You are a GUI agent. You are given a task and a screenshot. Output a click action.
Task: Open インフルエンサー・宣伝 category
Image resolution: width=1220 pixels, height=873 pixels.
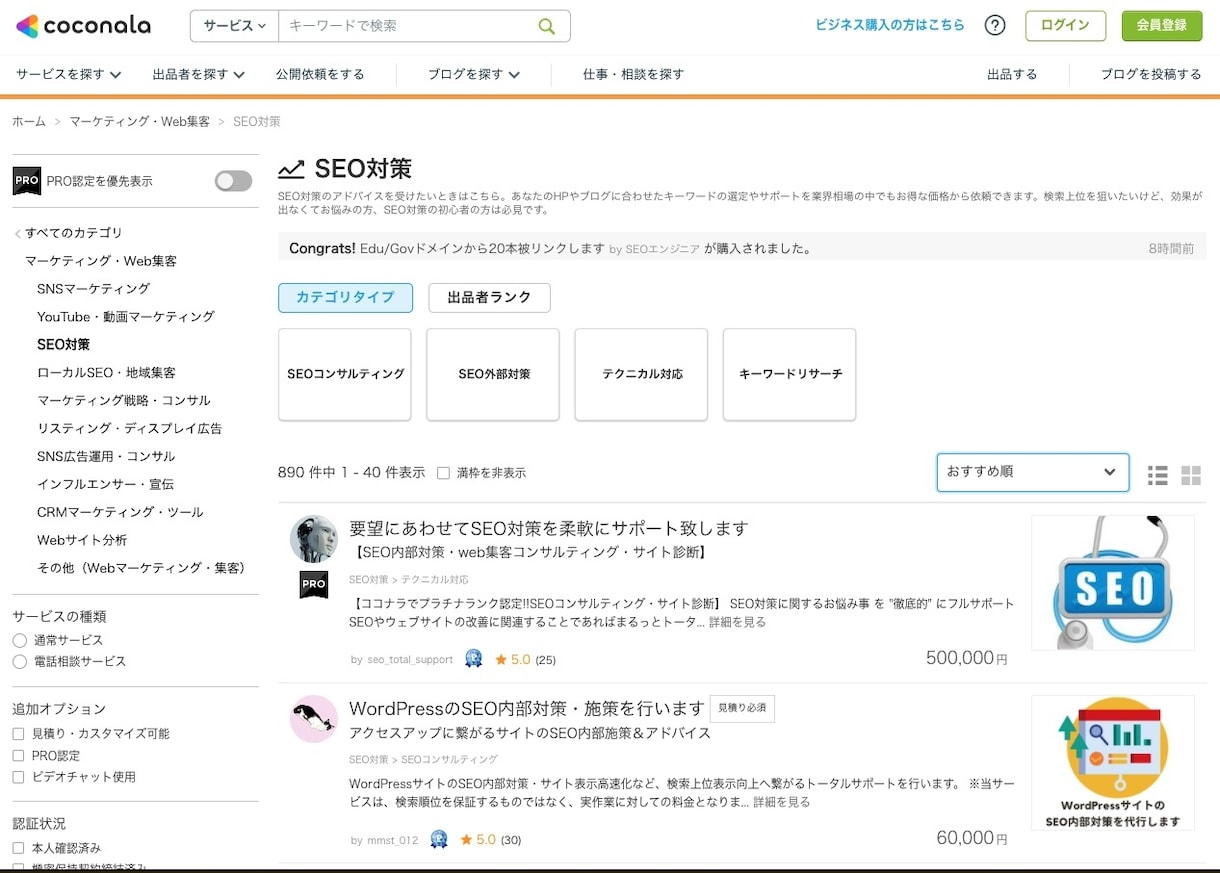105,485
